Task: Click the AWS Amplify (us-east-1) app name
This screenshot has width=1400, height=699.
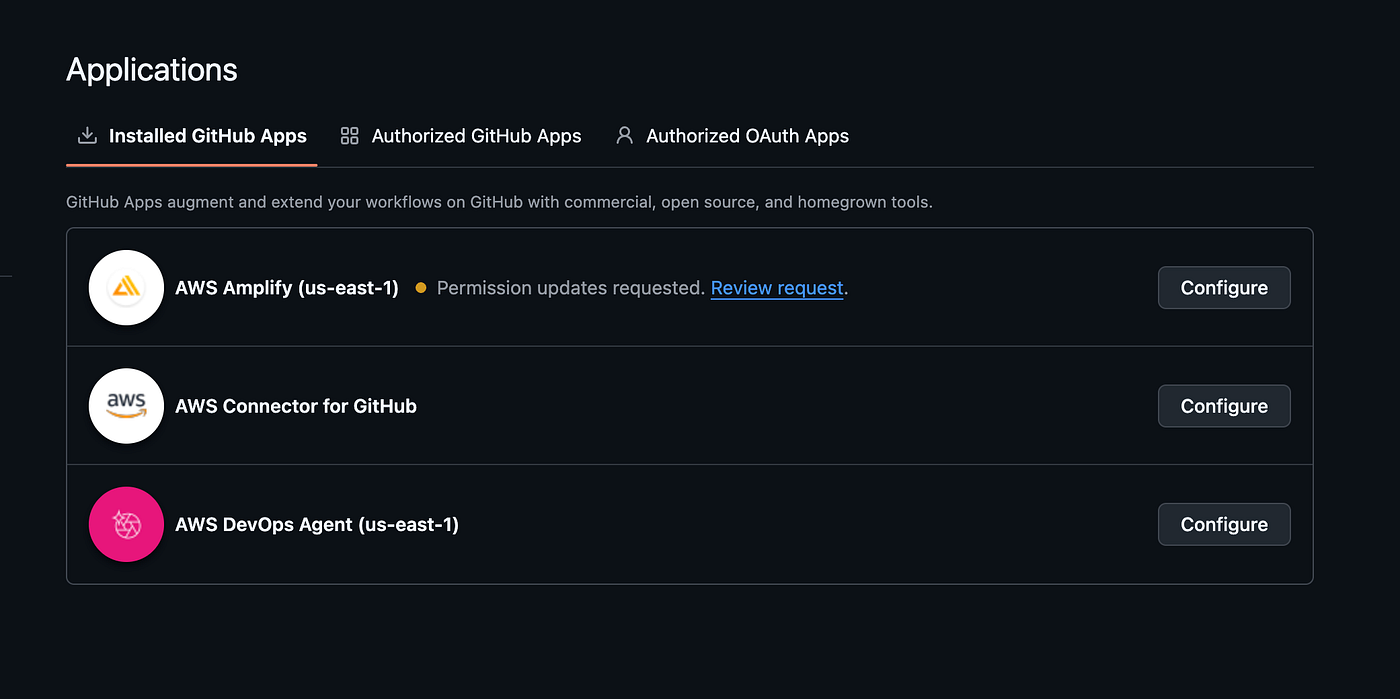Action: click(x=287, y=288)
